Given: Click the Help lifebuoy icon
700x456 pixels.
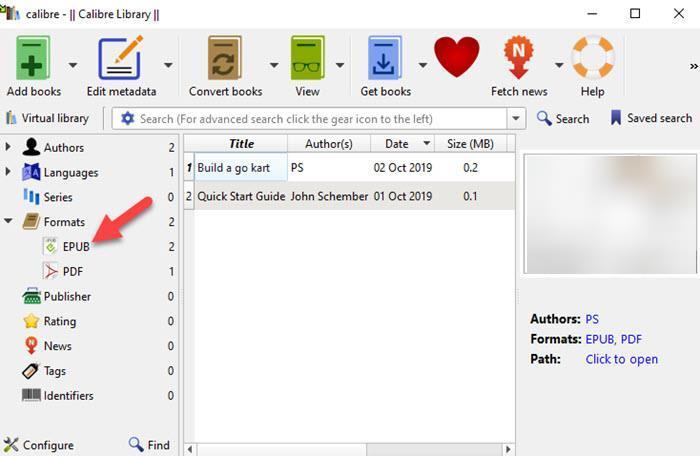Looking at the screenshot, I should pyautogui.click(x=593, y=57).
